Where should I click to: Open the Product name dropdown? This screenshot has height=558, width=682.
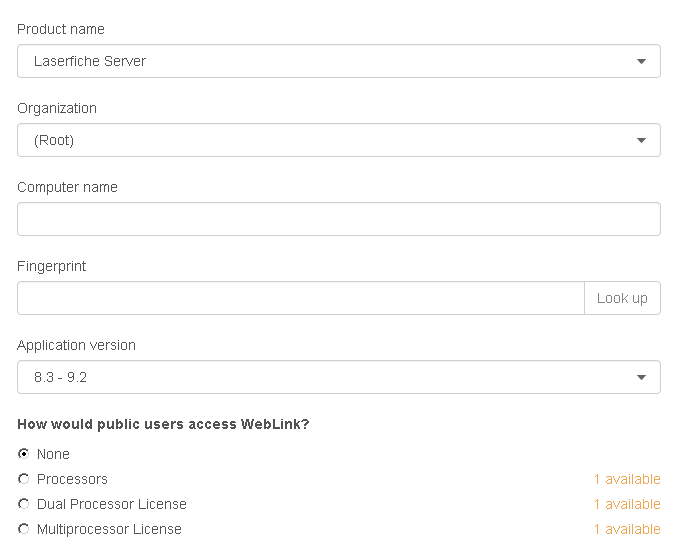tap(339, 61)
